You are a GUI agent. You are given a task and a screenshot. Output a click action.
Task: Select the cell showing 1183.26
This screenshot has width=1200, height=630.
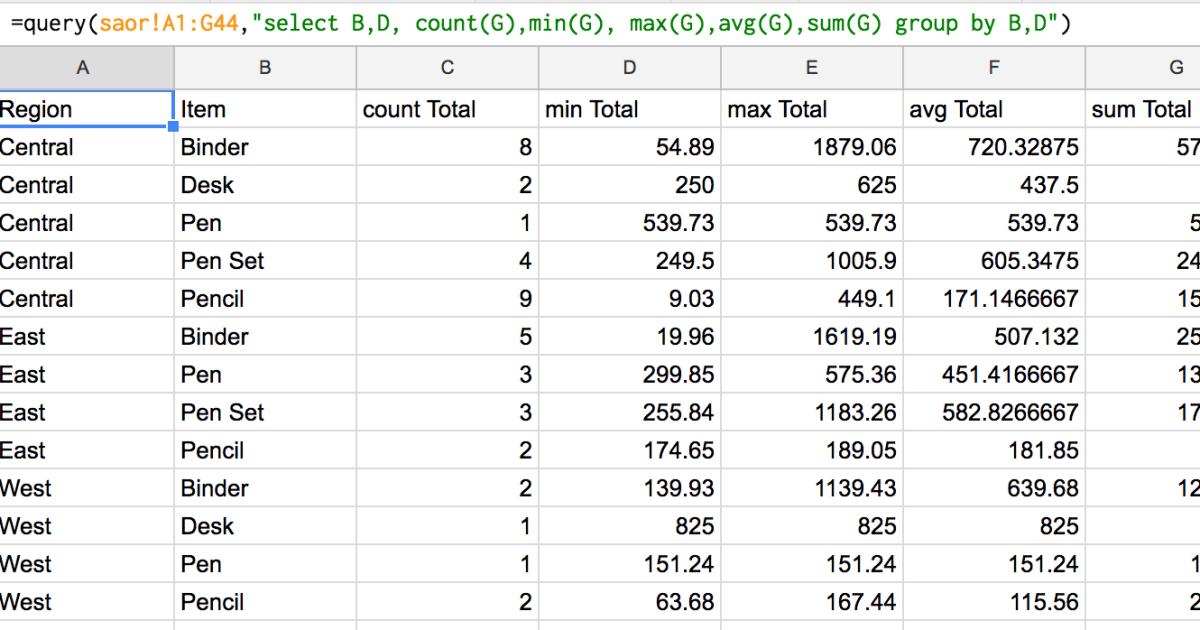click(x=811, y=413)
